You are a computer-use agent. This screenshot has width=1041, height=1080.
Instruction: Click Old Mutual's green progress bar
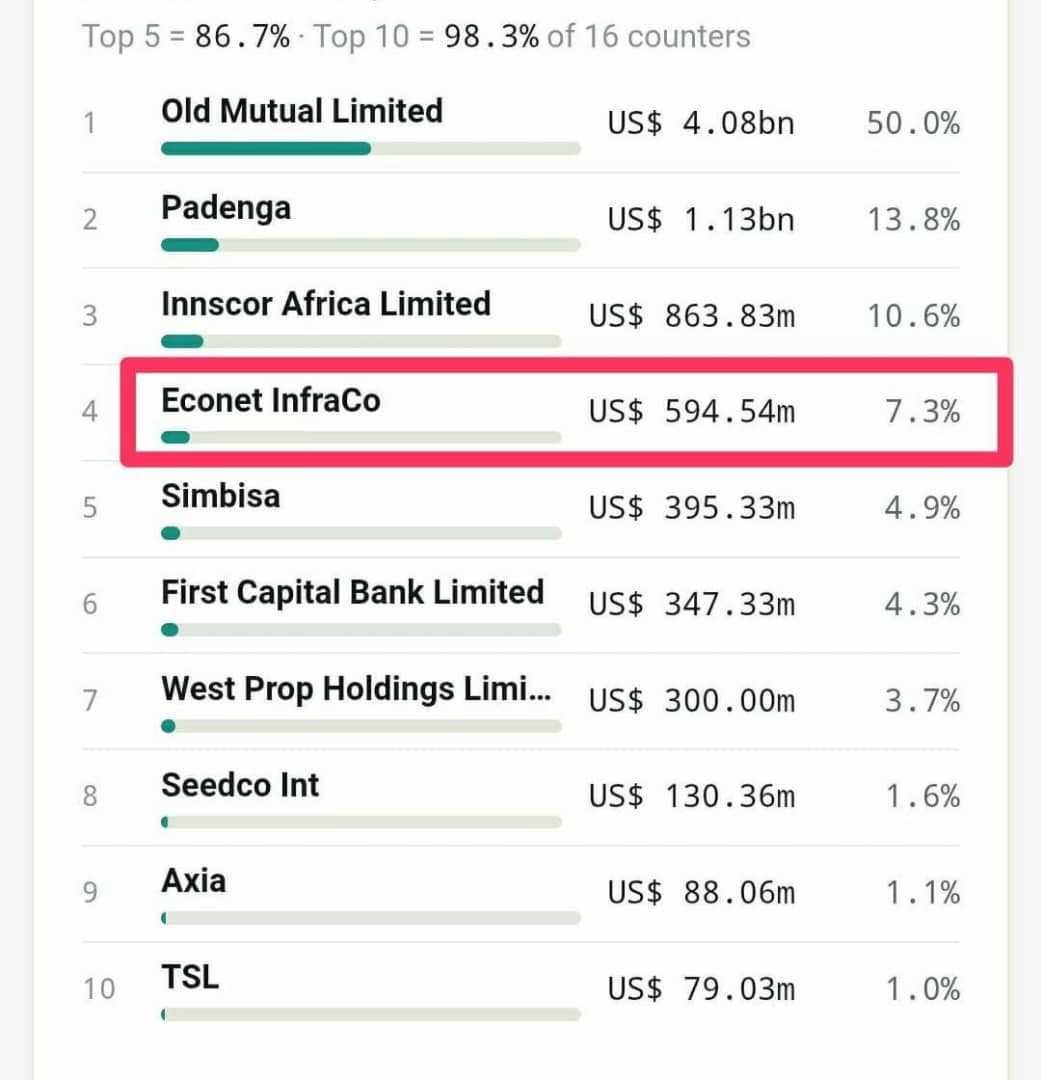(x=371, y=148)
